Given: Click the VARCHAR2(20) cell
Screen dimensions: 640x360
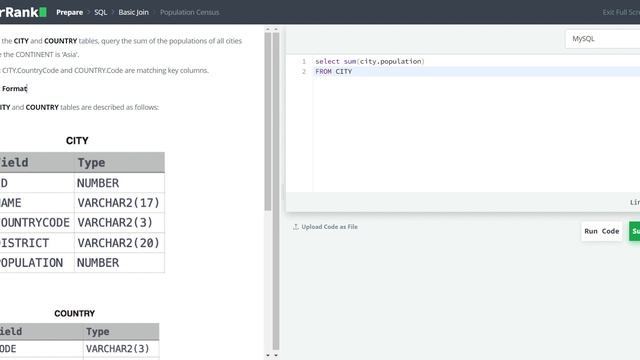Looking at the screenshot, I should 119,243.
